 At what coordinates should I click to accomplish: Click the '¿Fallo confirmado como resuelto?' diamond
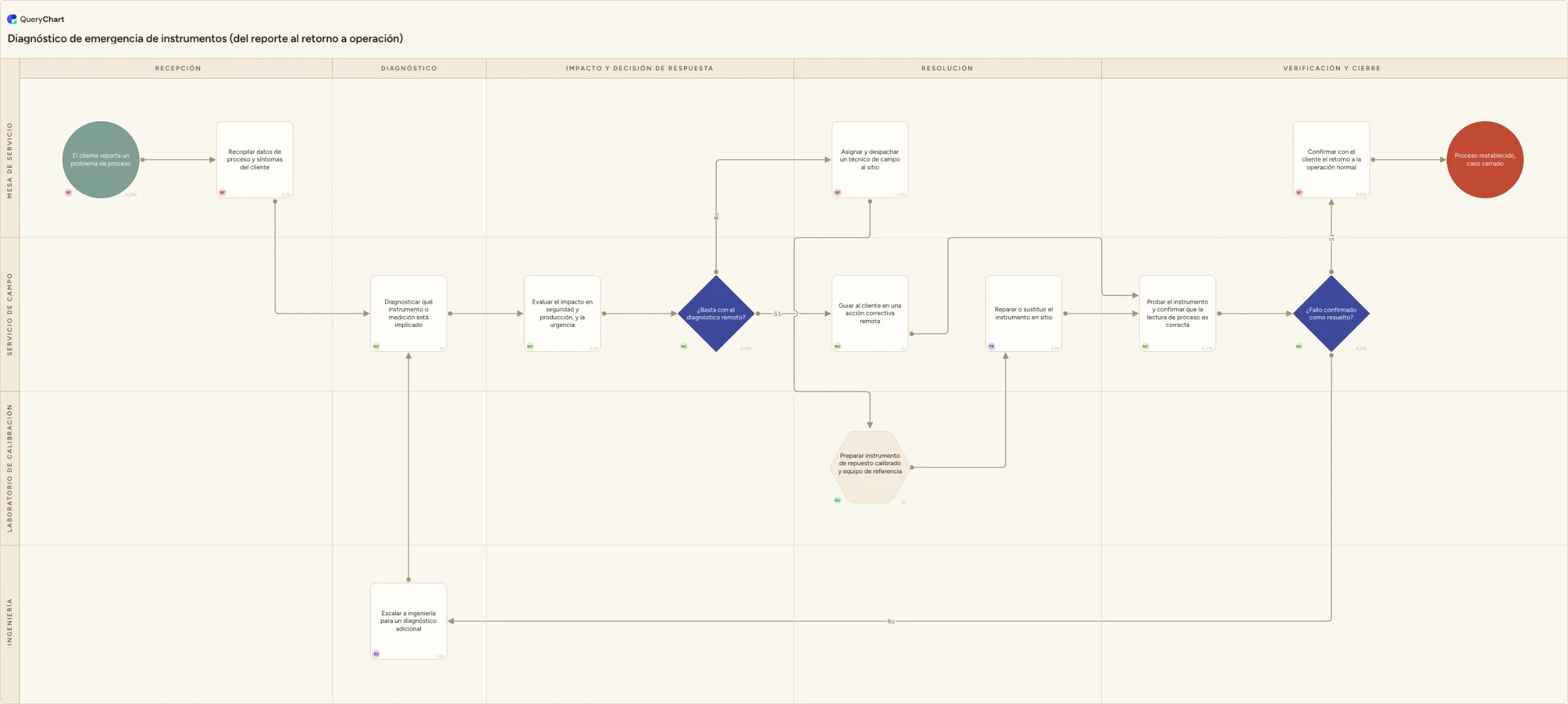(x=1331, y=314)
